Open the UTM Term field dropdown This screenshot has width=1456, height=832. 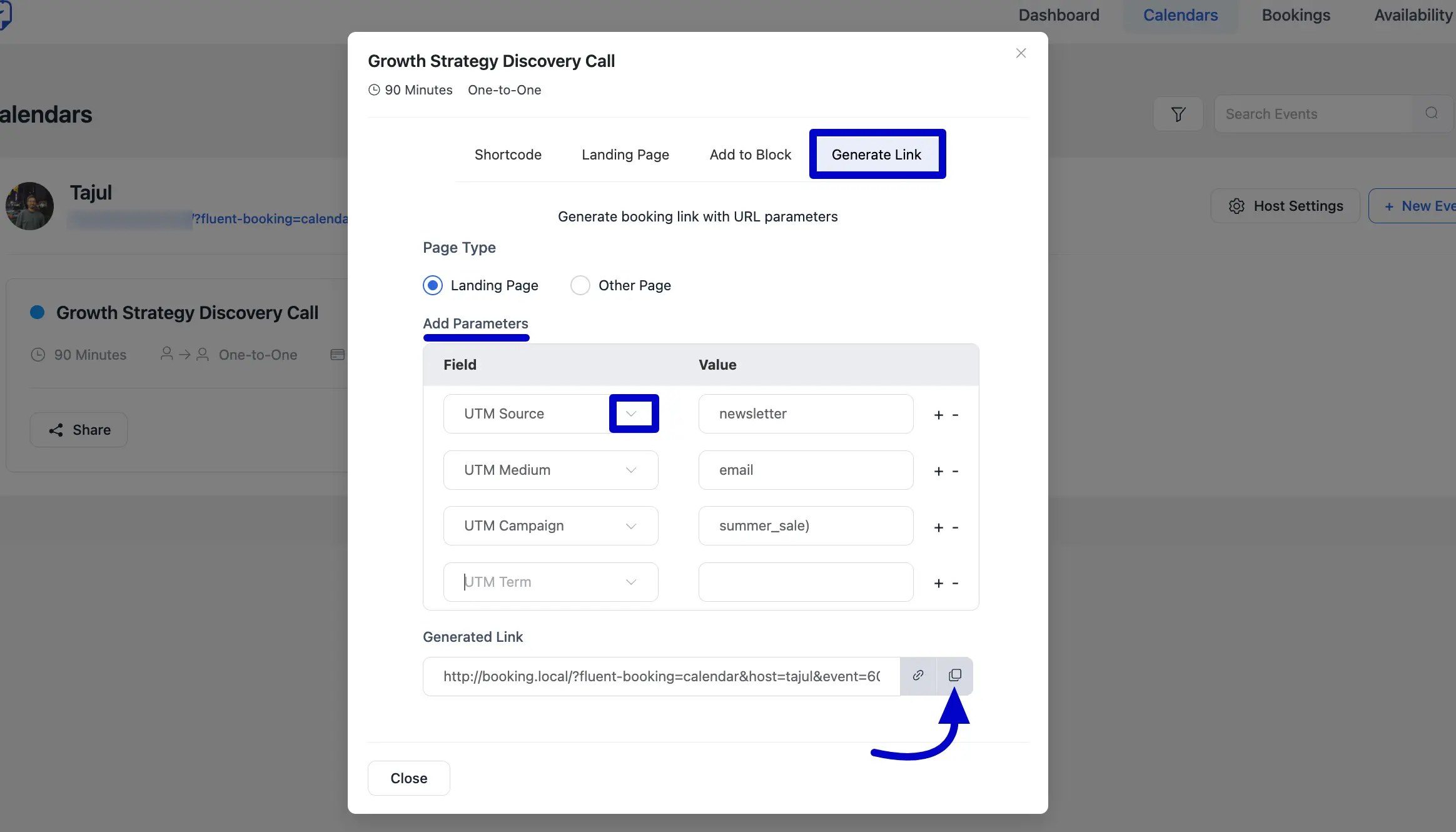coord(631,582)
